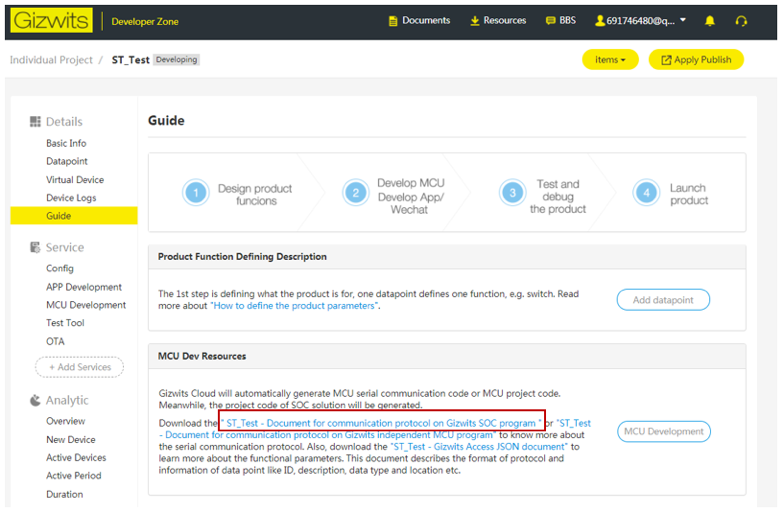
Task: Go to Individual Project breadcrumb
Action: click(x=51, y=60)
